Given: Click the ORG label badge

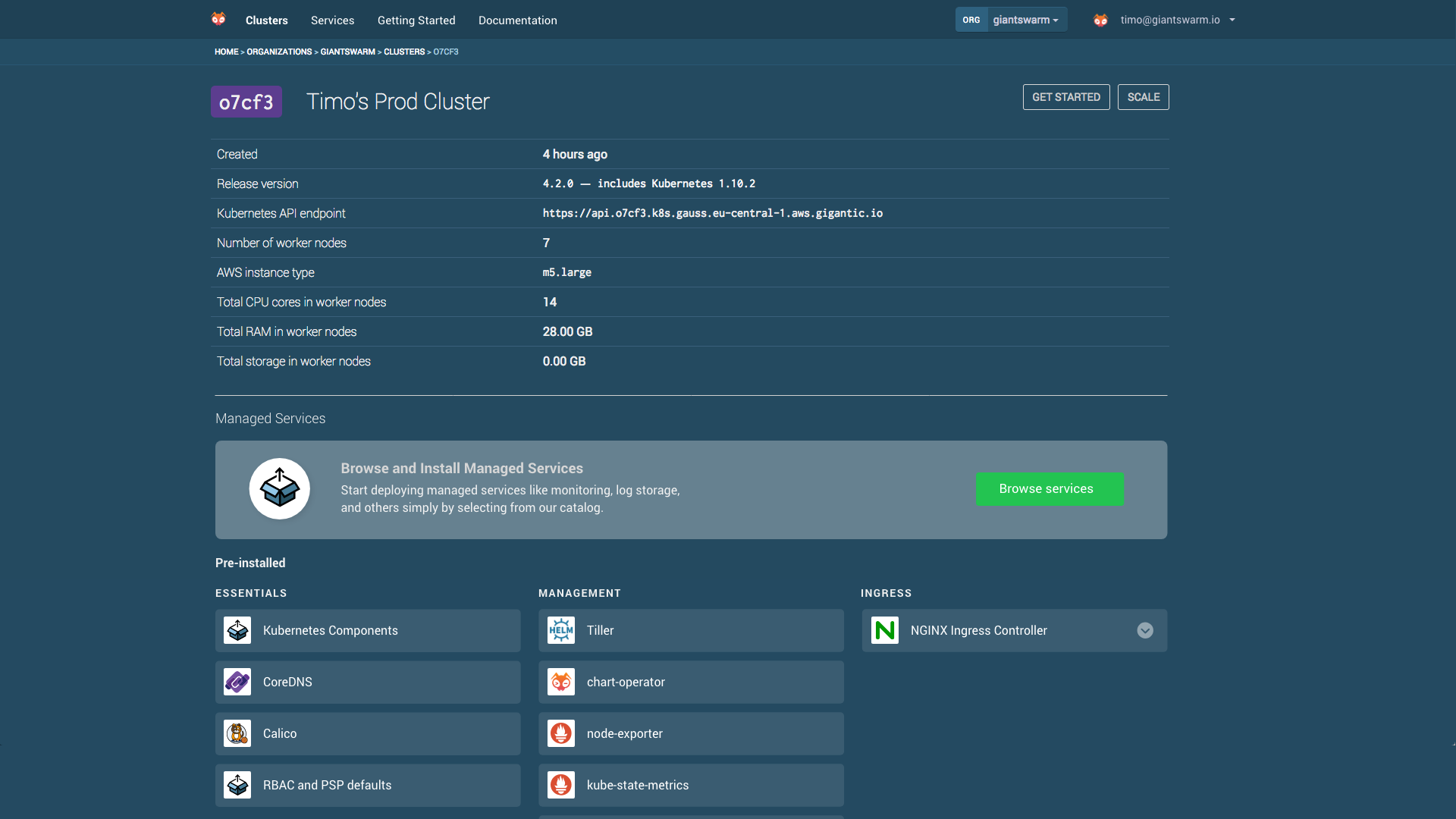Looking at the screenshot, I should pyautogui.click(x=971, y=20).
